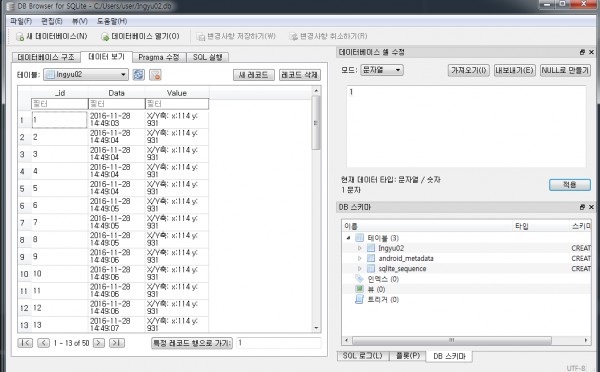Click the 이름 column header in schema
600x372 pixels.
[427, 226]
